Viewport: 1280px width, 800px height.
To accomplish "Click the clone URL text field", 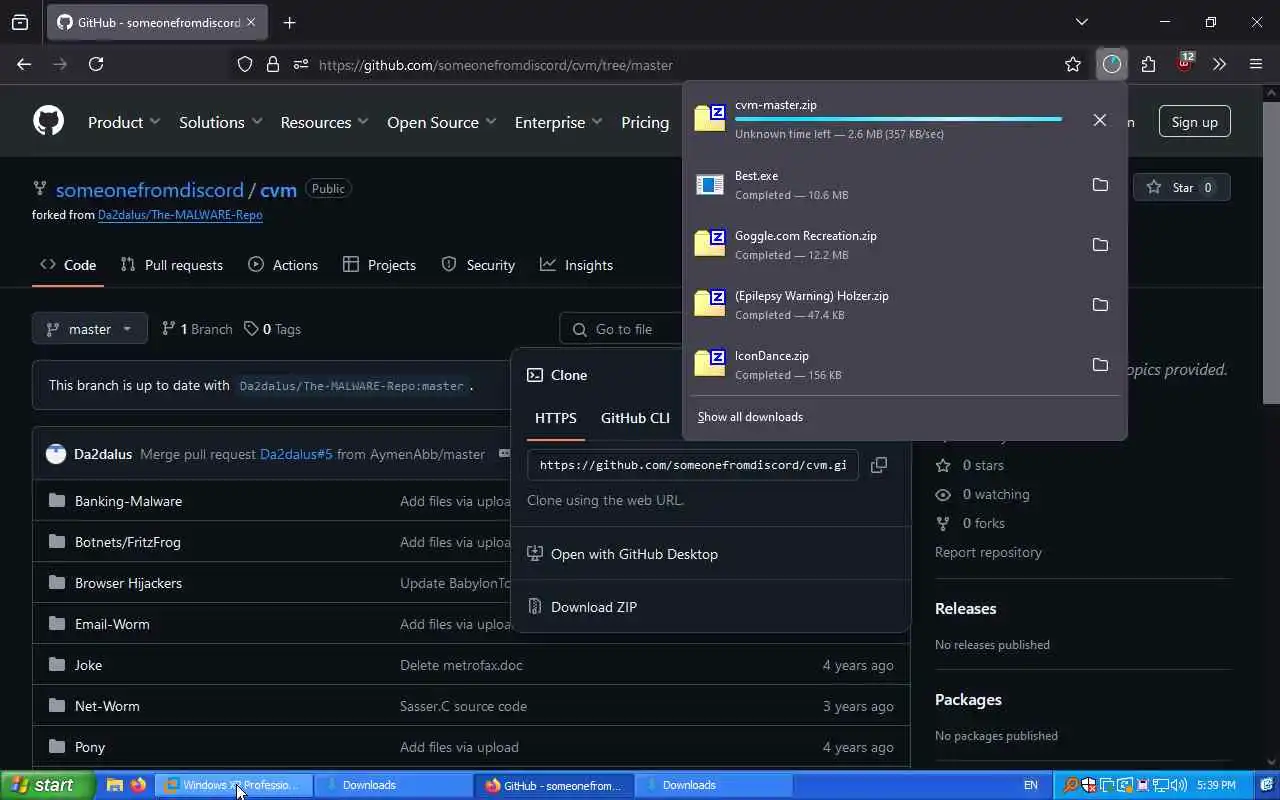I will click(x=693, y=465).
